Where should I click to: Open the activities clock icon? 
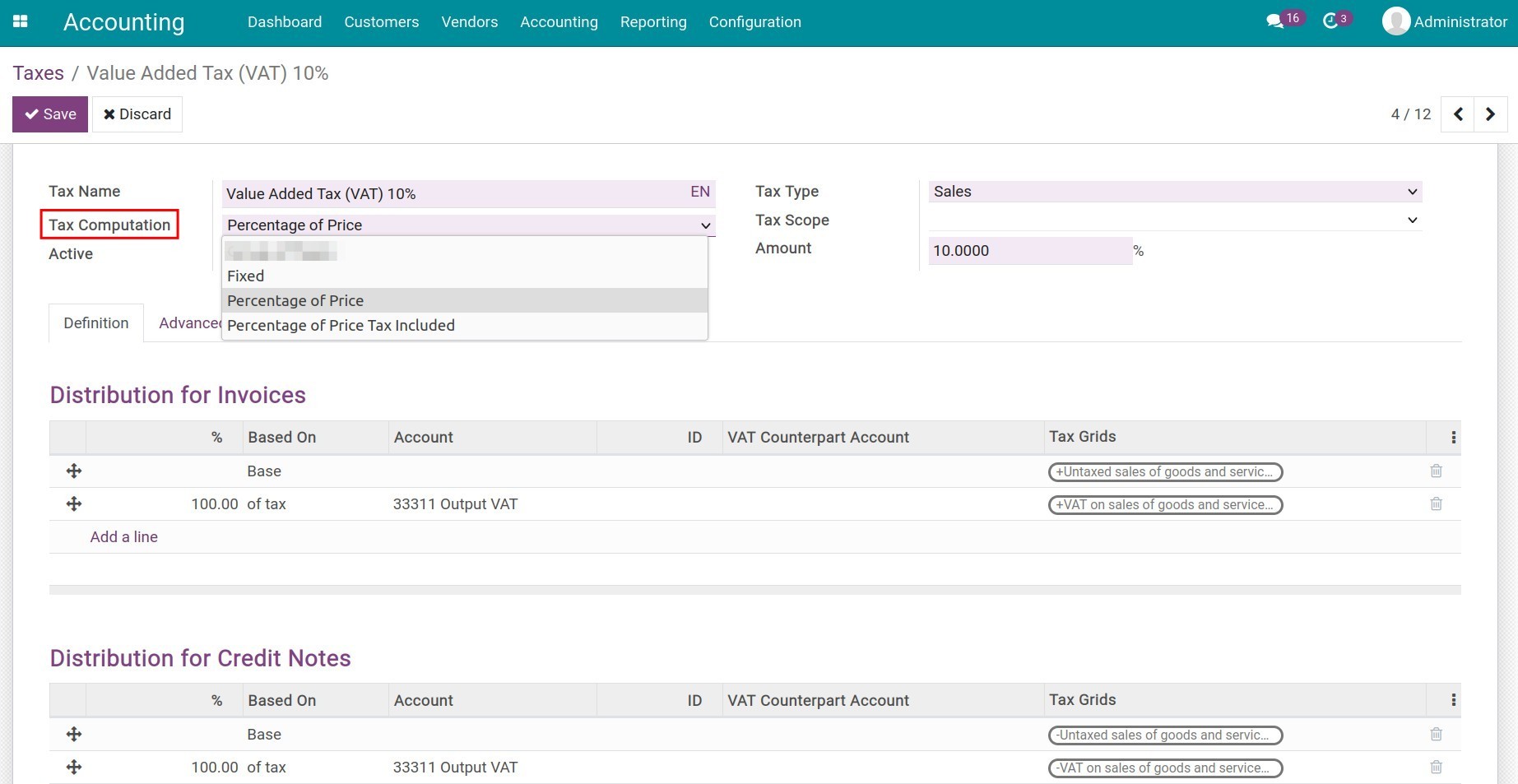(x=1330, y=22)
